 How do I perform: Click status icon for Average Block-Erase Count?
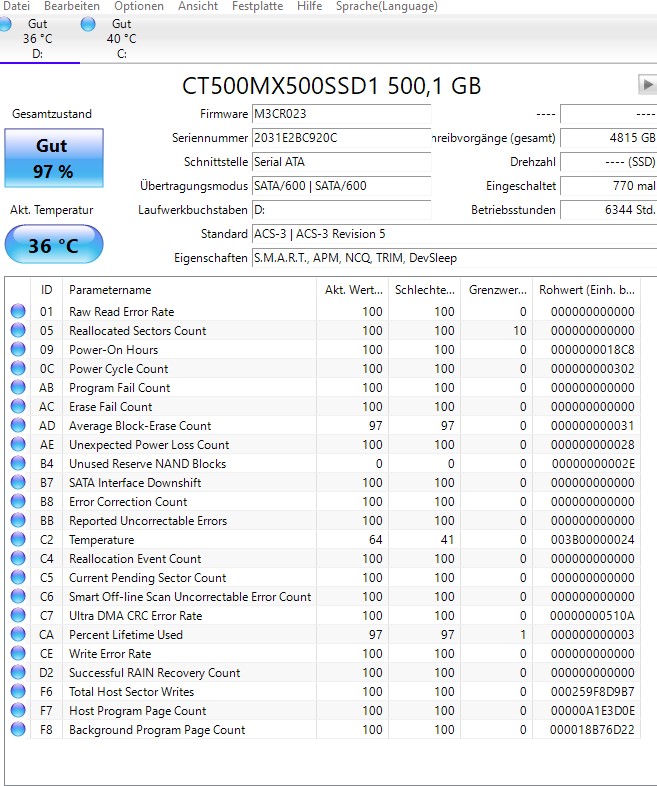pos(18,426)
